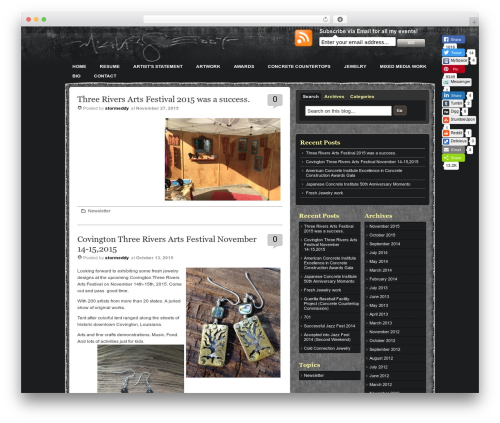
Task: Open Newsletter under Topics
Action: point(314,375)
